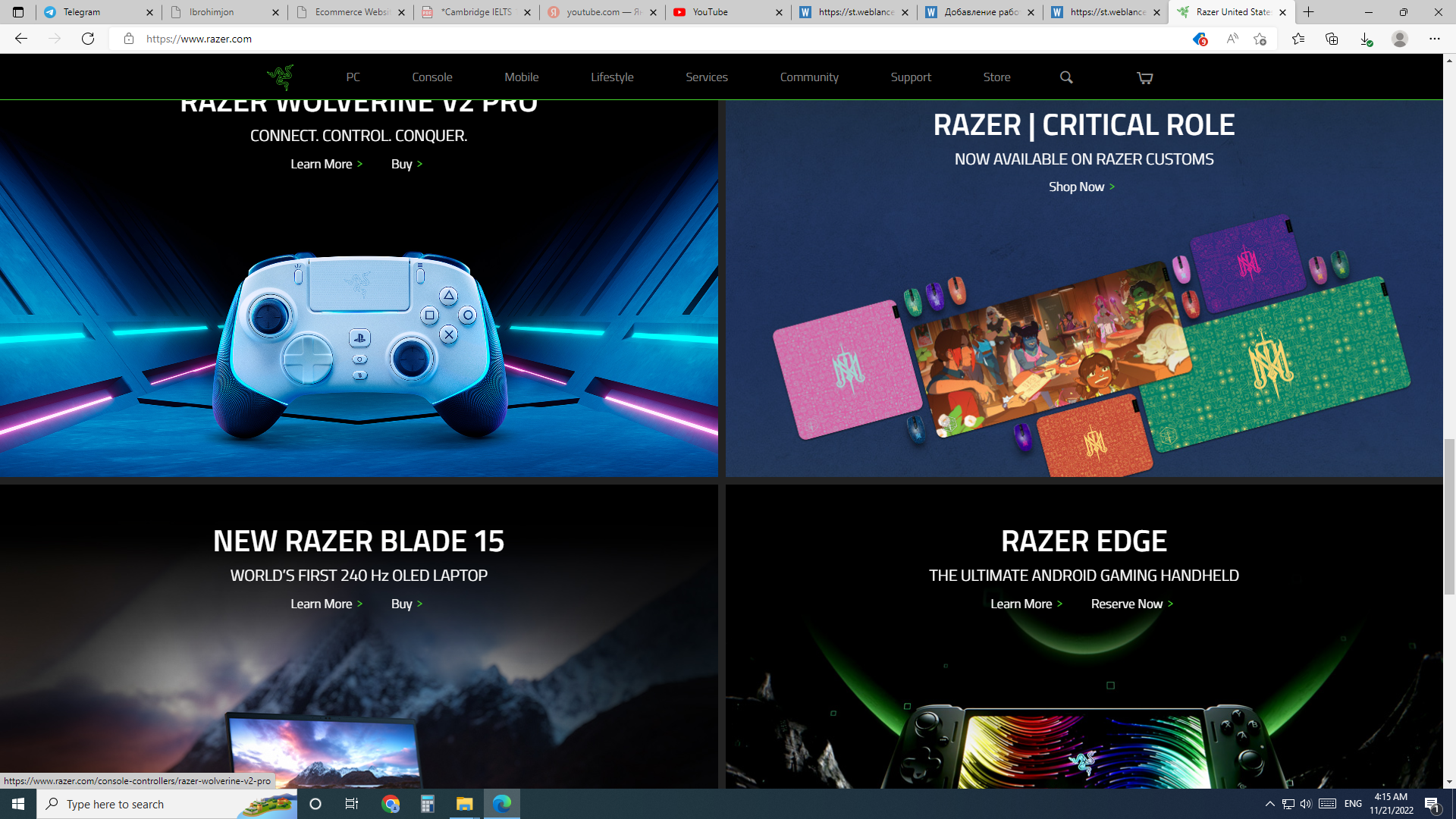Click the NEW RAZER BLADE 15 heading
Image resolution: width=1456 pixels, height=819 pixels.
[x=359, y=541]
